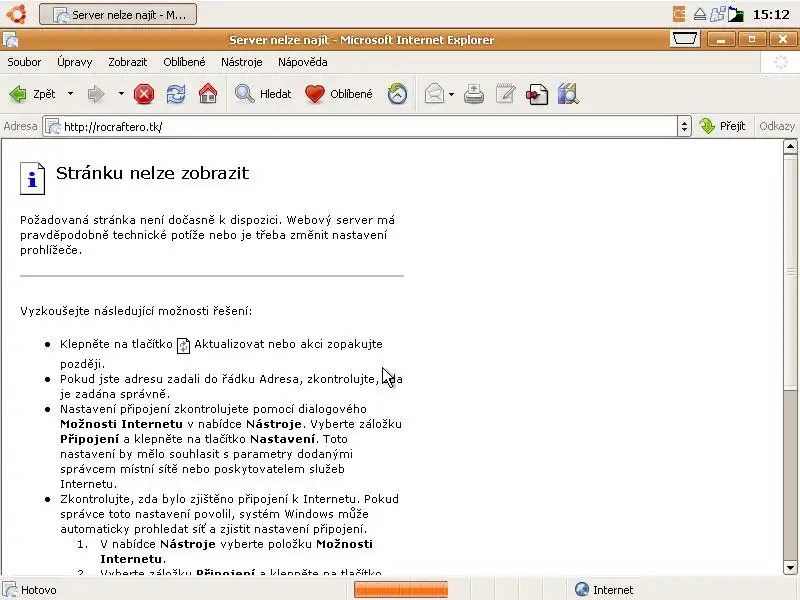Click the status bar page icon

[10, 589]
